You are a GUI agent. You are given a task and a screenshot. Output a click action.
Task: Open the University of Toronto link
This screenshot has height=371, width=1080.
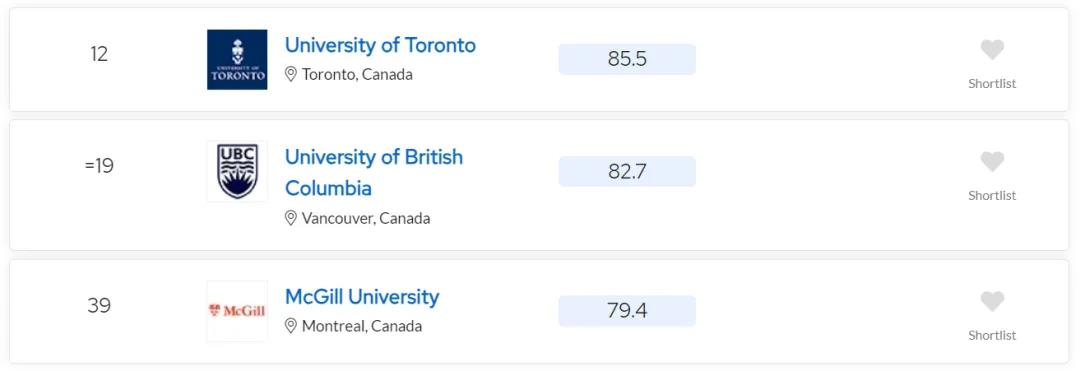point(380,45)
